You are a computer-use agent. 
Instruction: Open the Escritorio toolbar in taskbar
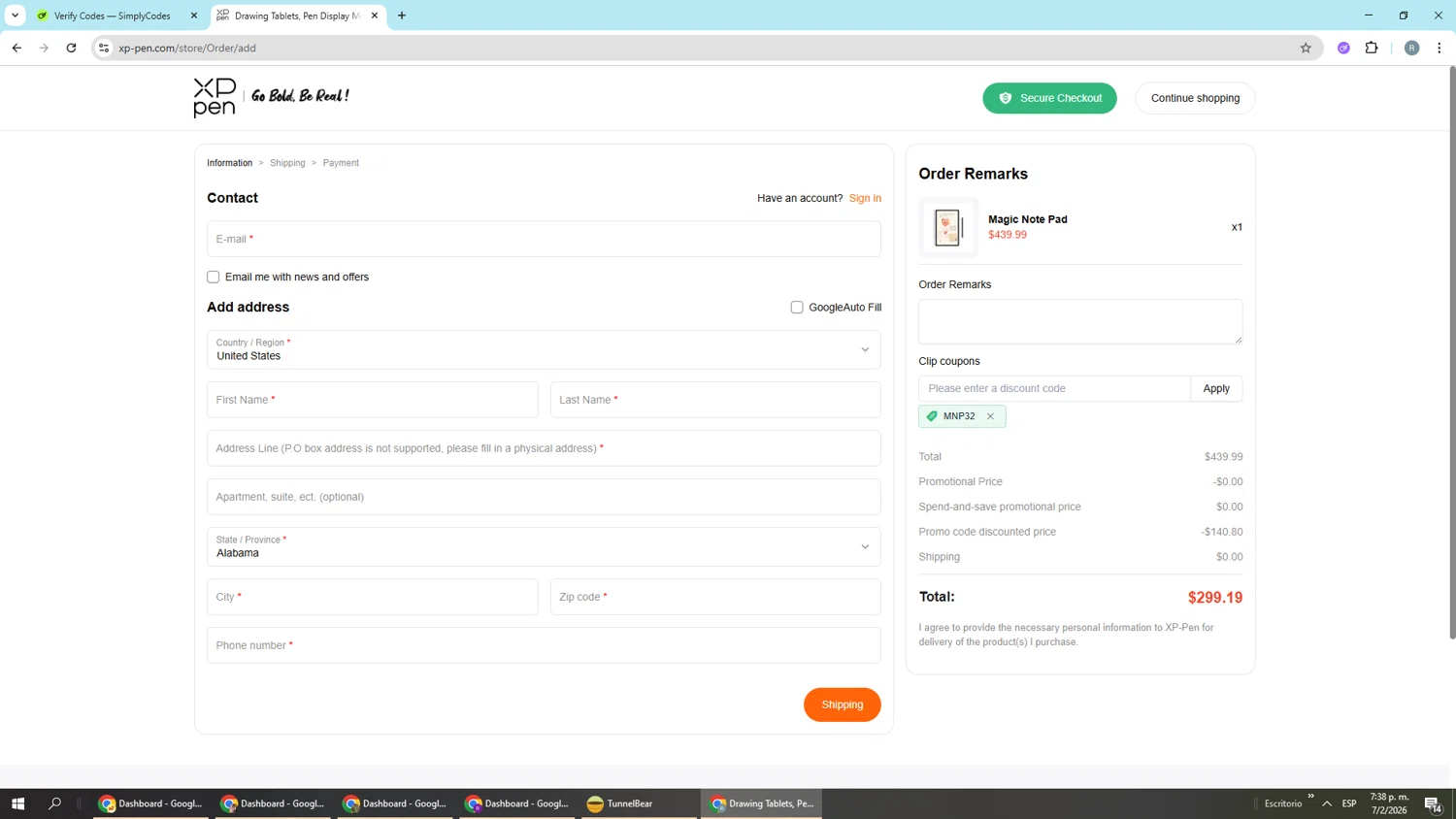(x=1282, y=803)
